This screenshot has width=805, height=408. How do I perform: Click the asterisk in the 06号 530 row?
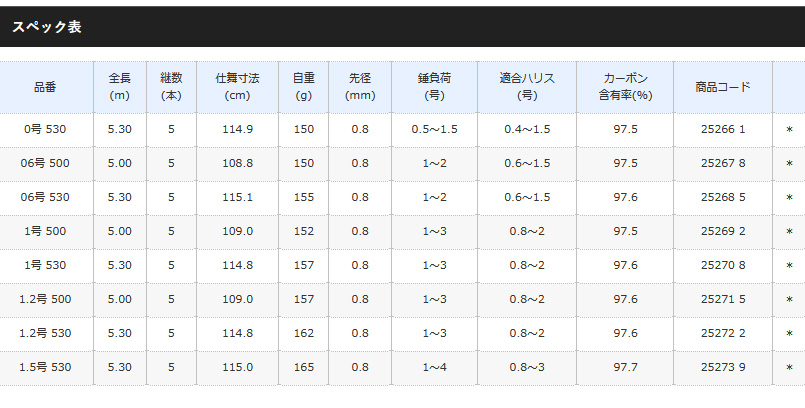pyautogui.click(x=789, y=198)
